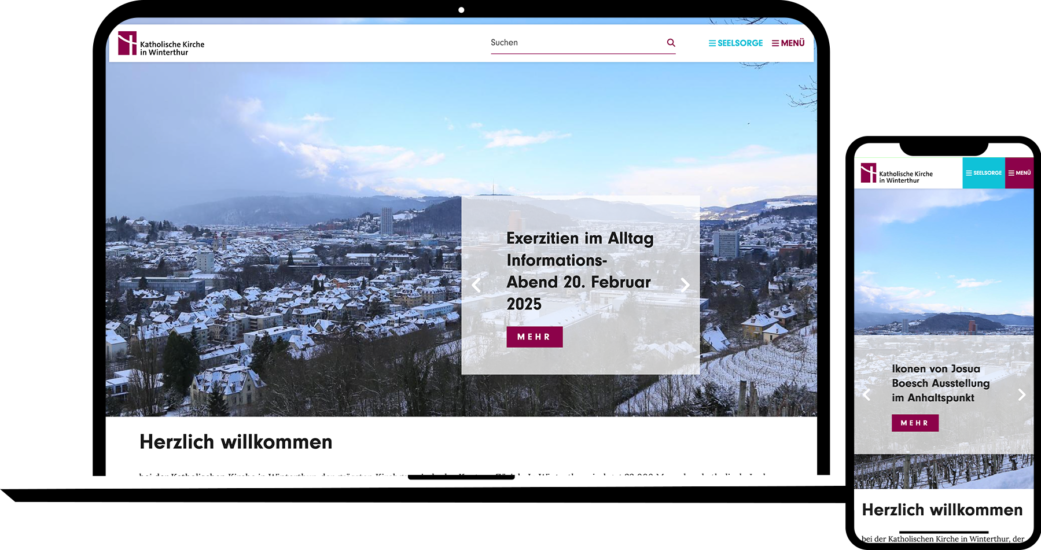The image size is (1041, 550).
Task: Click the Herzlich willkommen heading on laptop
Action: (x=236, y=442)
